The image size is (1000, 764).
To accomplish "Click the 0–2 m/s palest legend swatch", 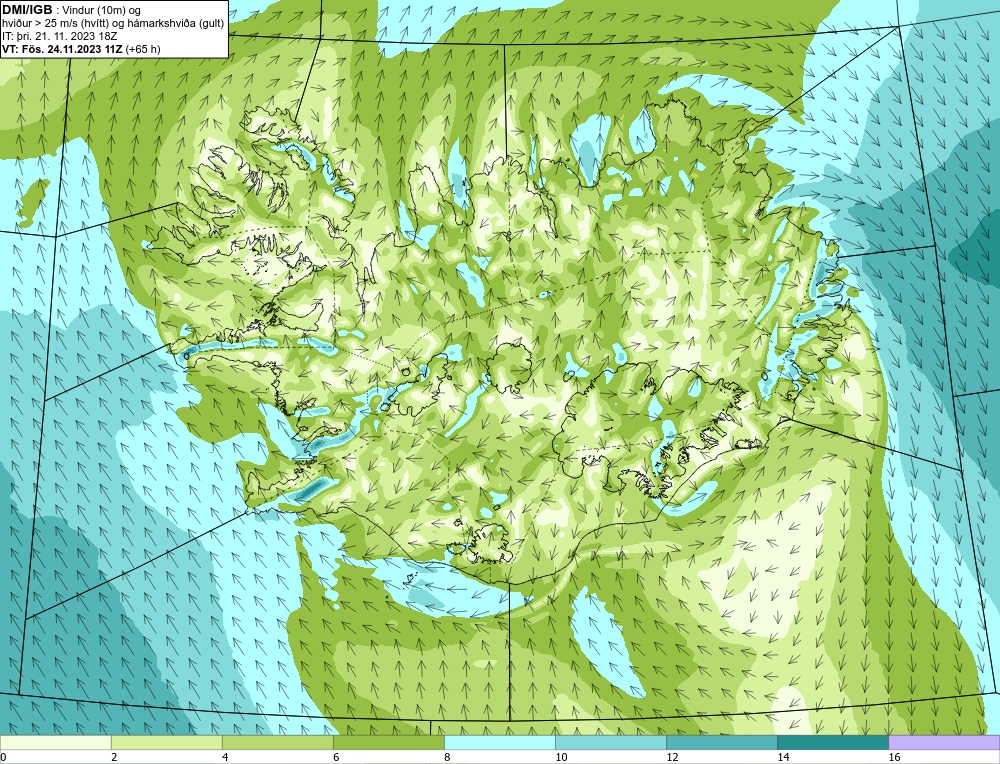I will (55, 742).
